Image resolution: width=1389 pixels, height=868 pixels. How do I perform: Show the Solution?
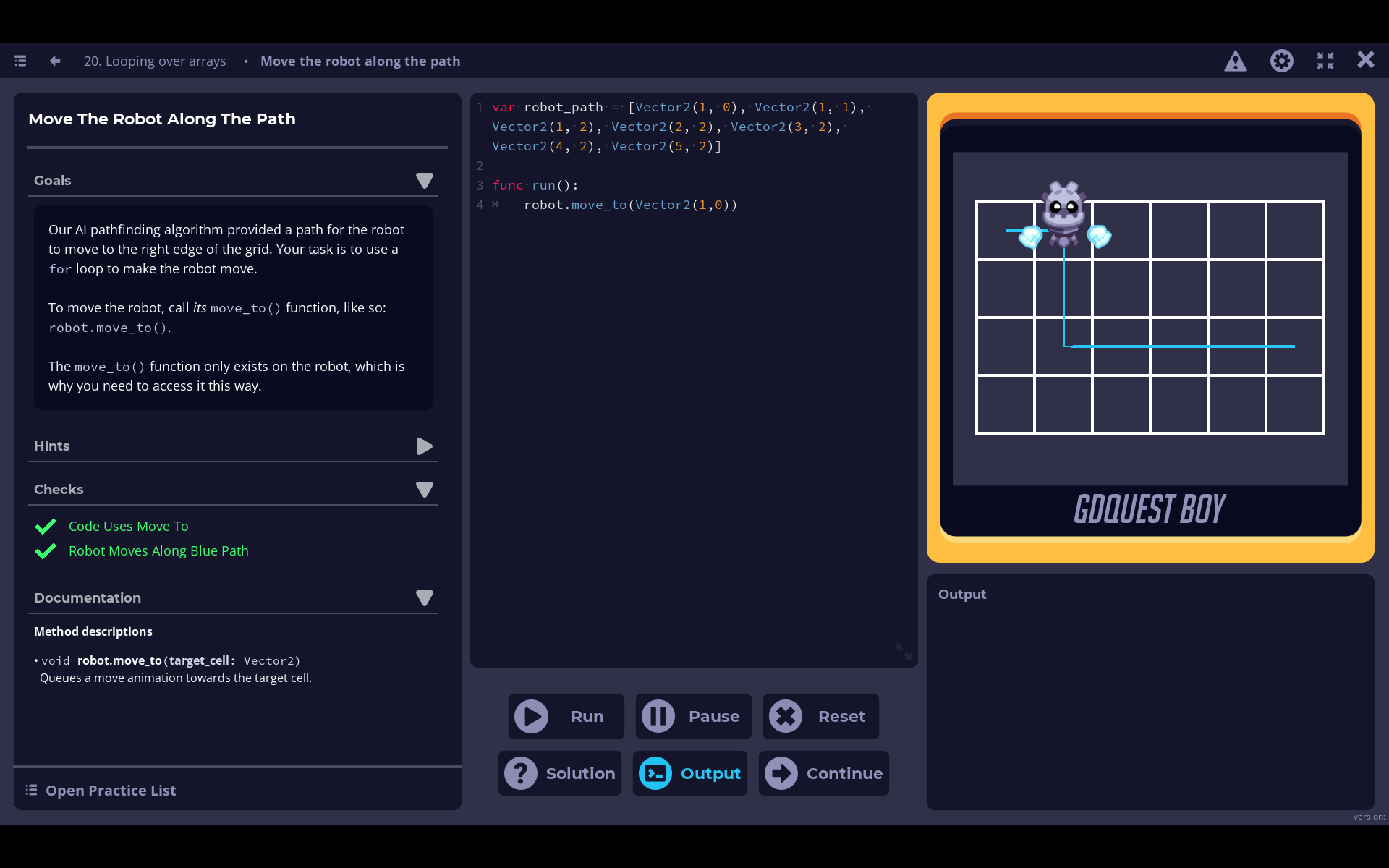[560, 773]
